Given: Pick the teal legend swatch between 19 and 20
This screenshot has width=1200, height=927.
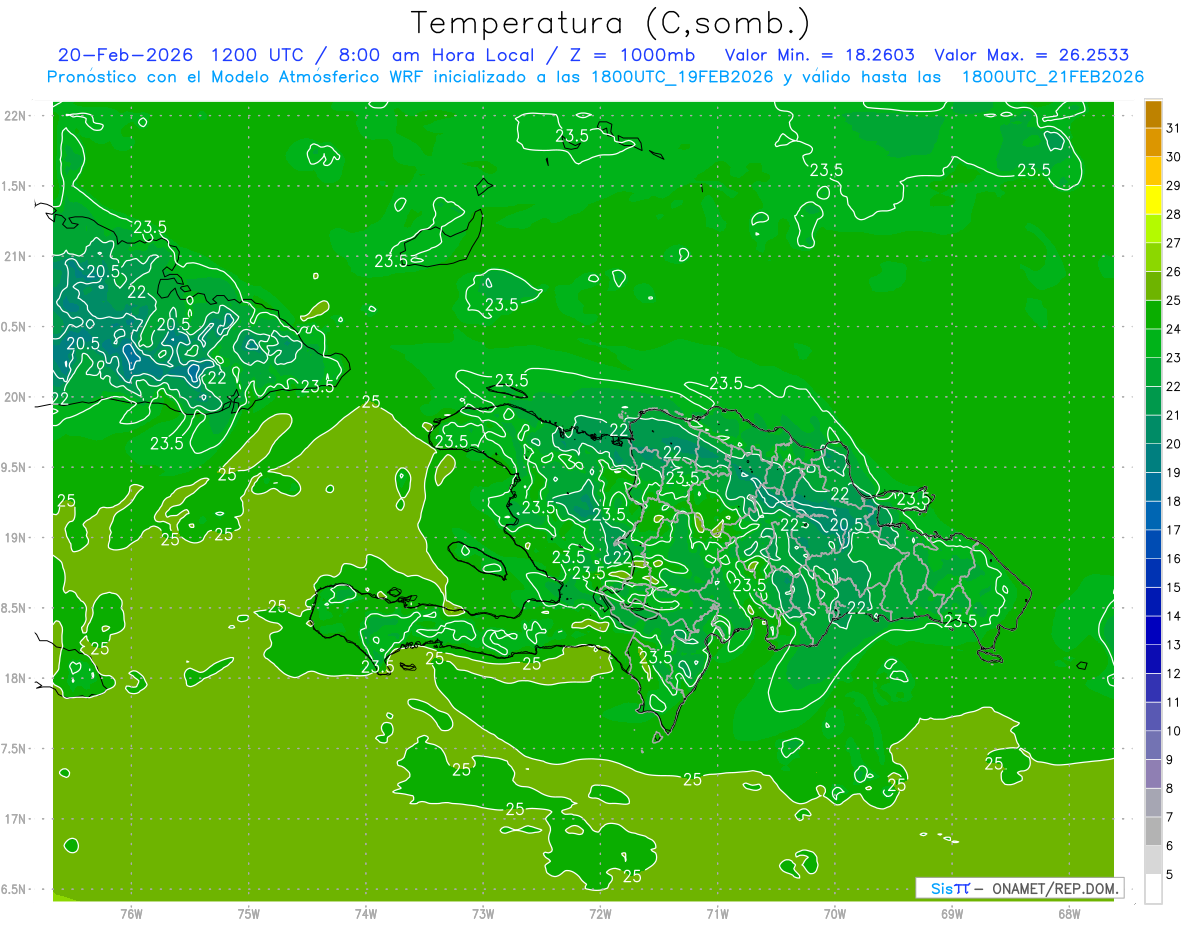Looking at the screenshot, I should click(x=1153, y=458).
